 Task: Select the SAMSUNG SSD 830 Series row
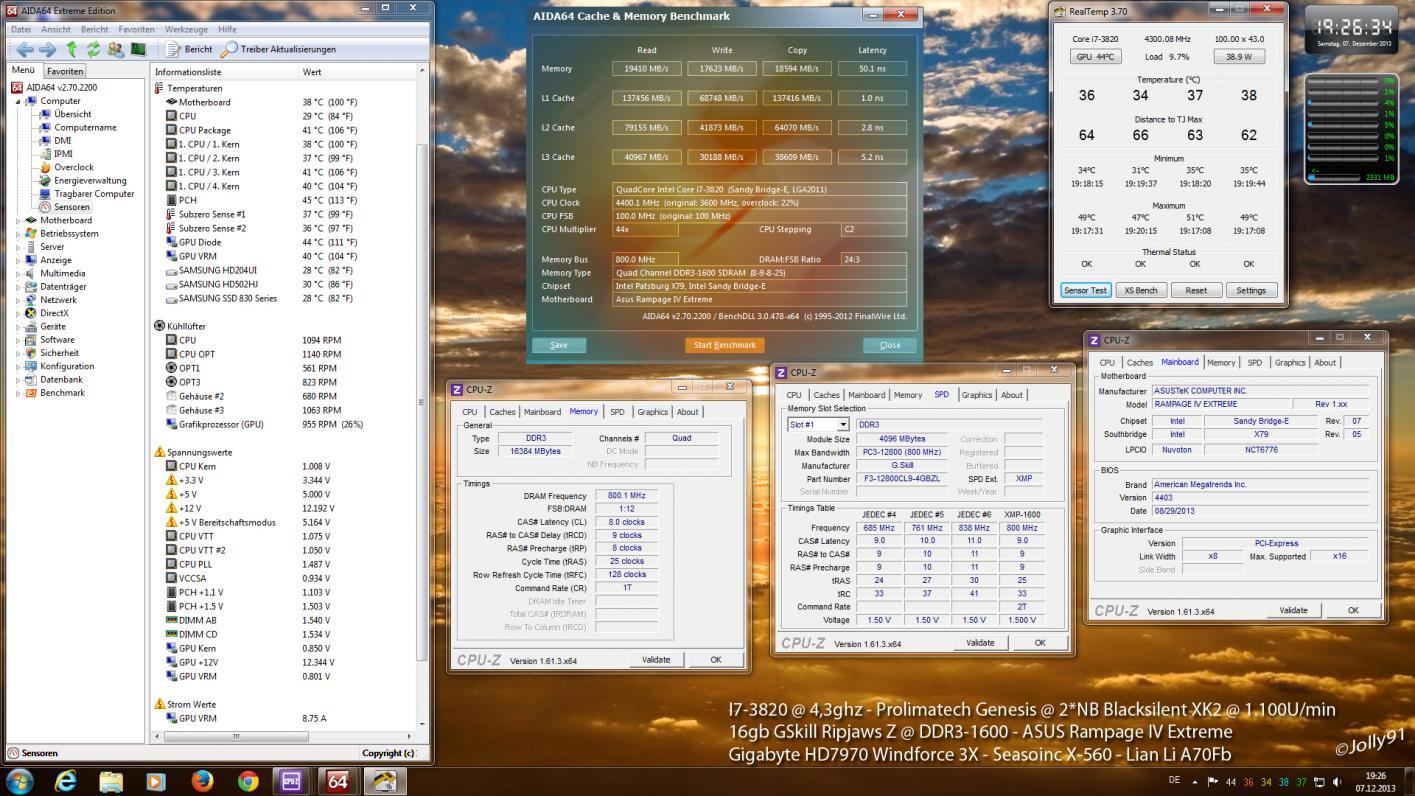tap(285, 298)
